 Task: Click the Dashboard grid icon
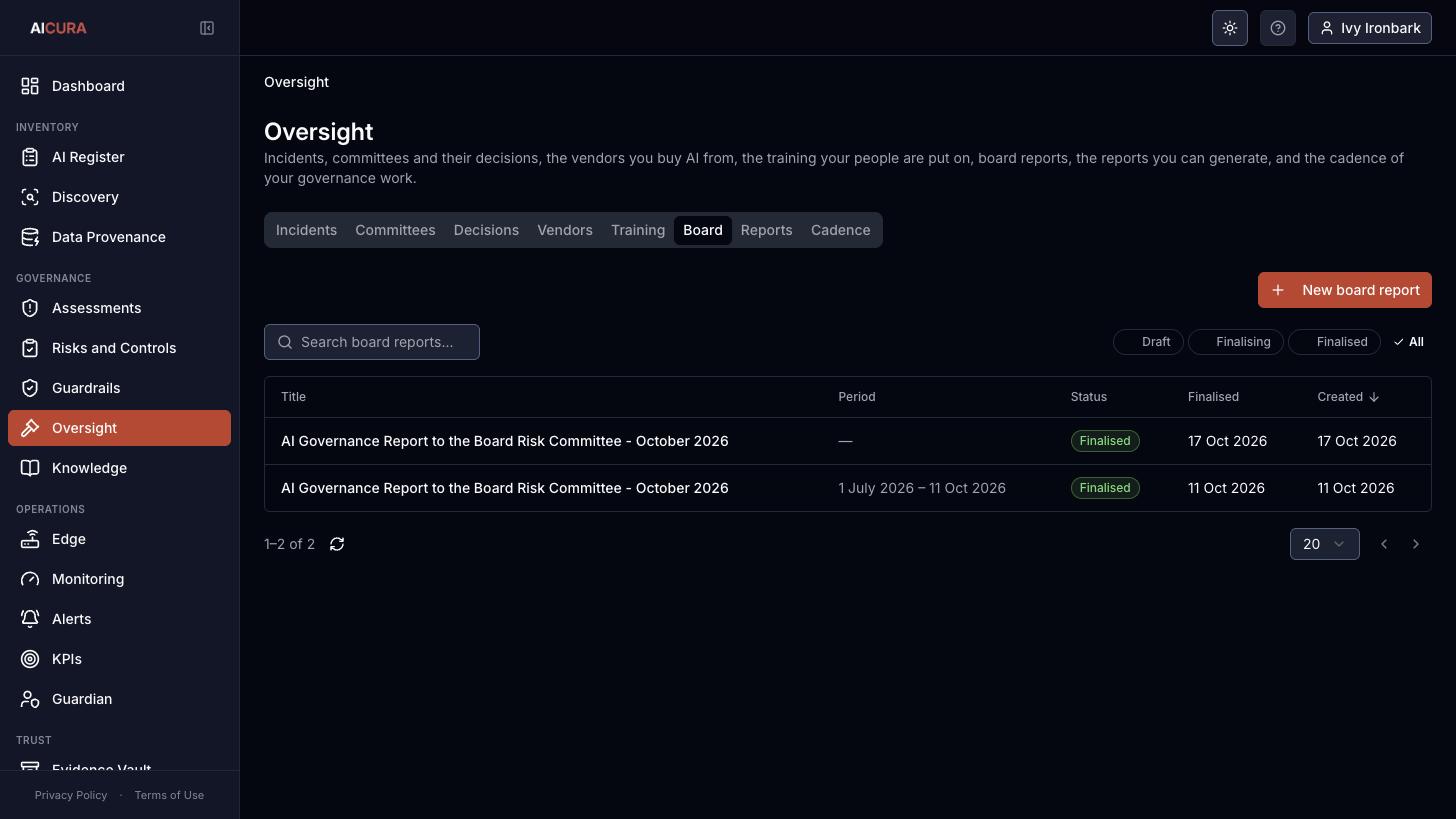click(30, 86)
